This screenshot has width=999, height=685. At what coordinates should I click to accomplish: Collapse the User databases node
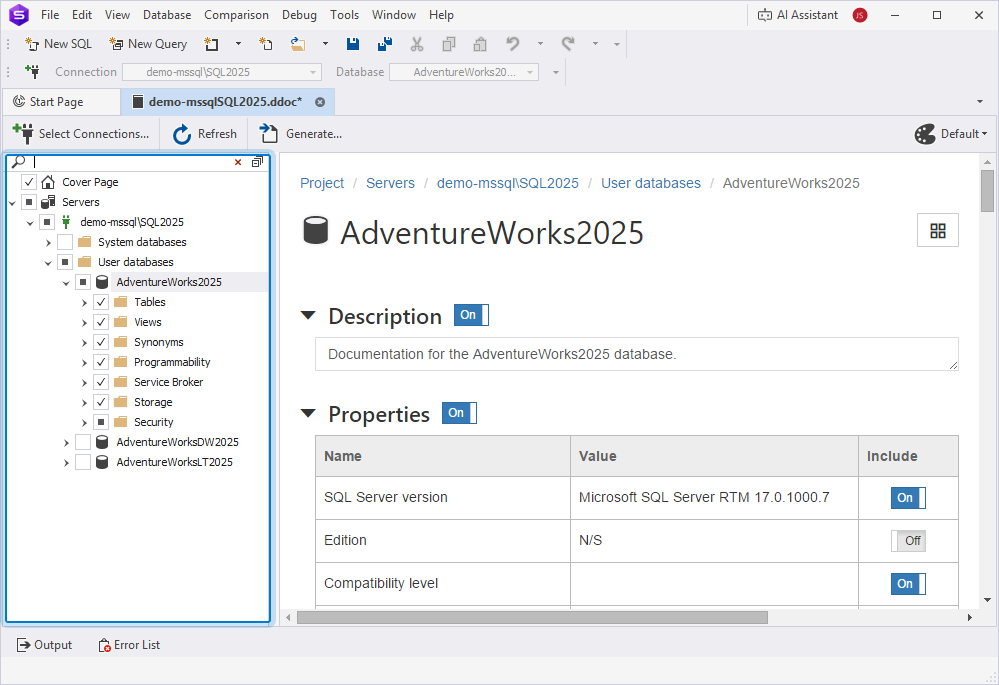coord(48,263)
